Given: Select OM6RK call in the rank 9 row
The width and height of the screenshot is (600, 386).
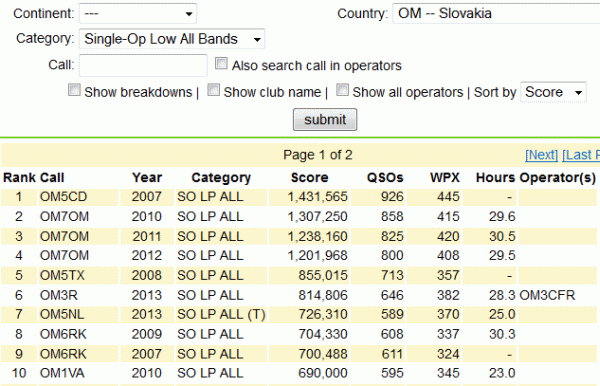Looking at the screenshot, I should (x=64, y=354).
